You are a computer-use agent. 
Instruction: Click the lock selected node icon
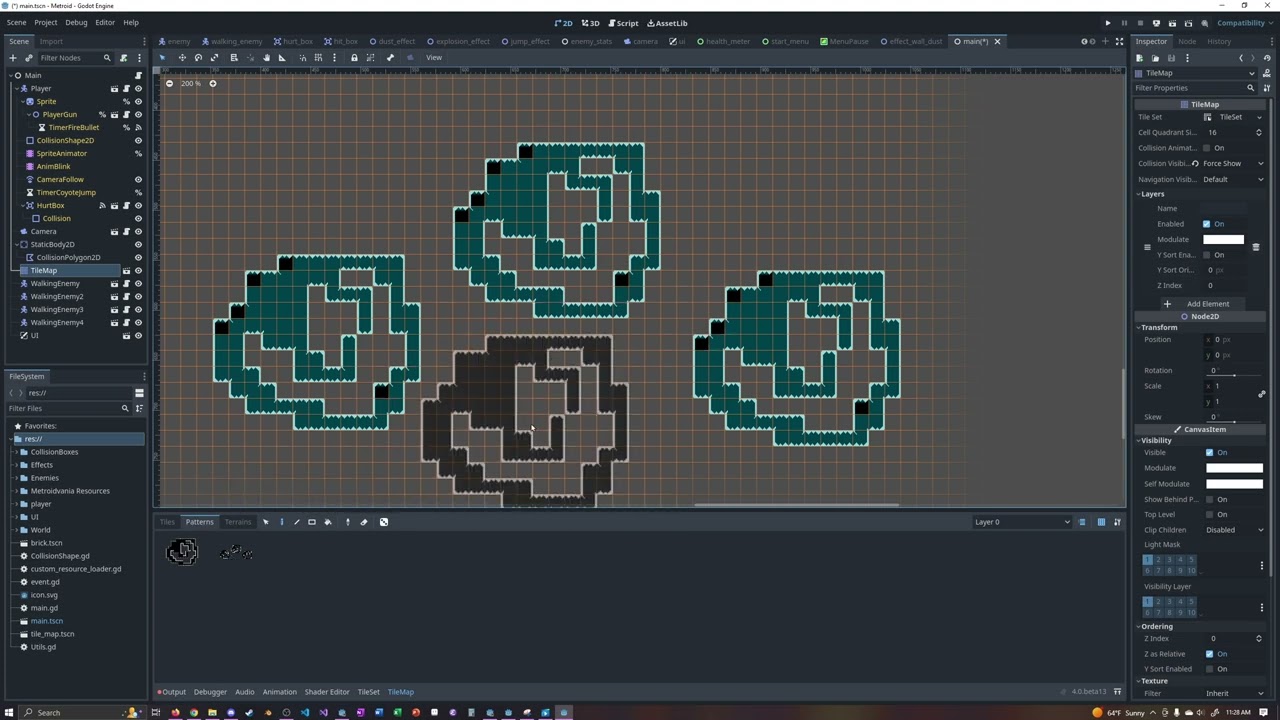354,57
